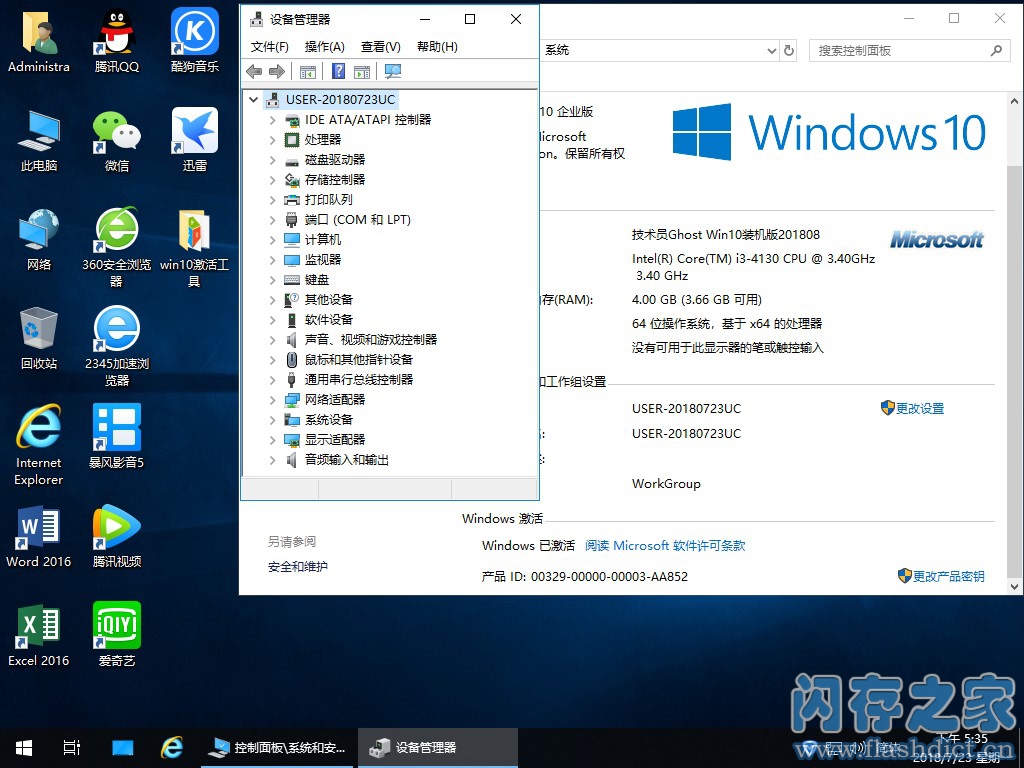Select the 键盘 tree item
The width and height of the screenshot is (1024, 768).
317,280
